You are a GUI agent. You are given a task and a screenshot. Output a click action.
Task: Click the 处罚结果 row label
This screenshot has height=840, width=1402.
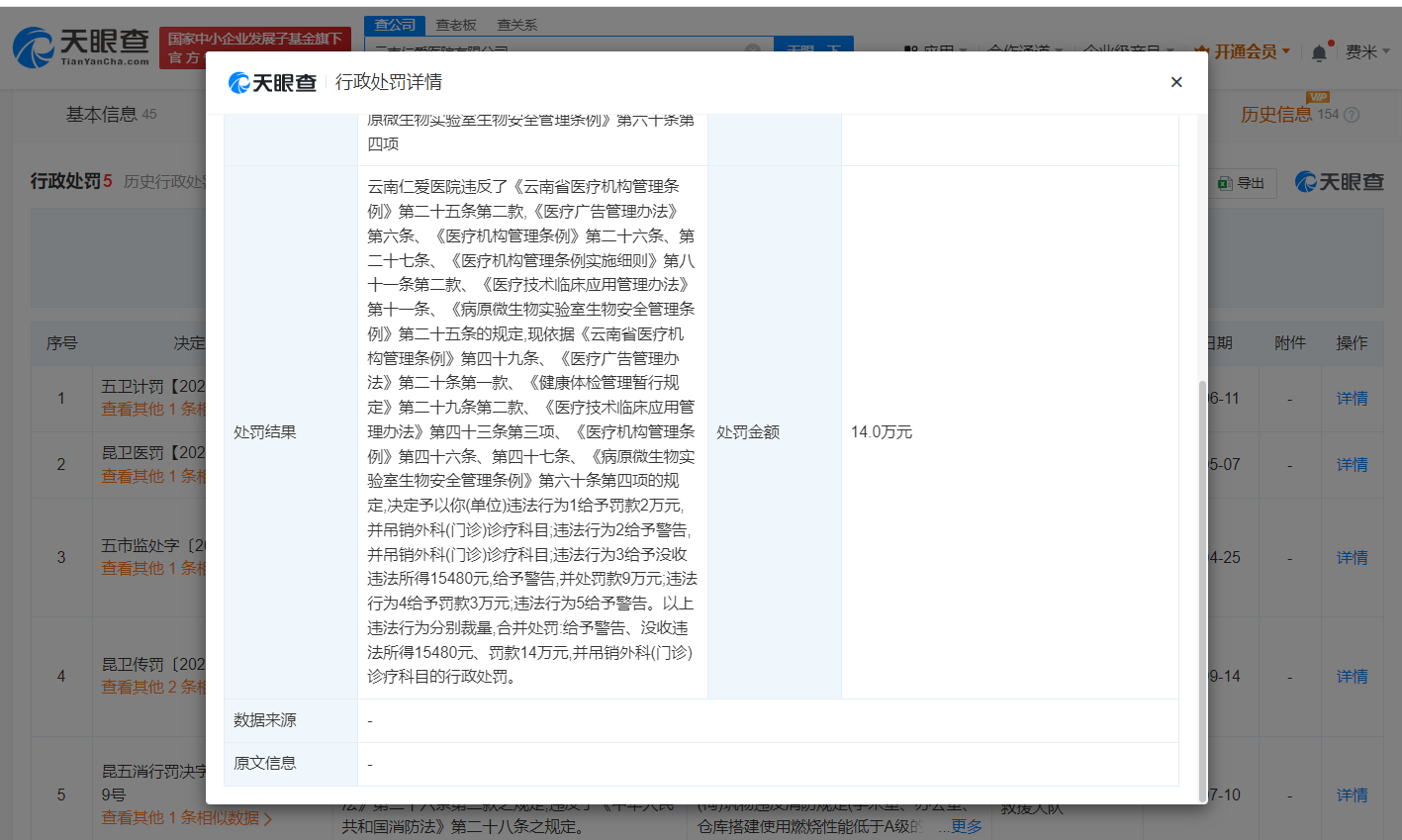tap(265, 432)
